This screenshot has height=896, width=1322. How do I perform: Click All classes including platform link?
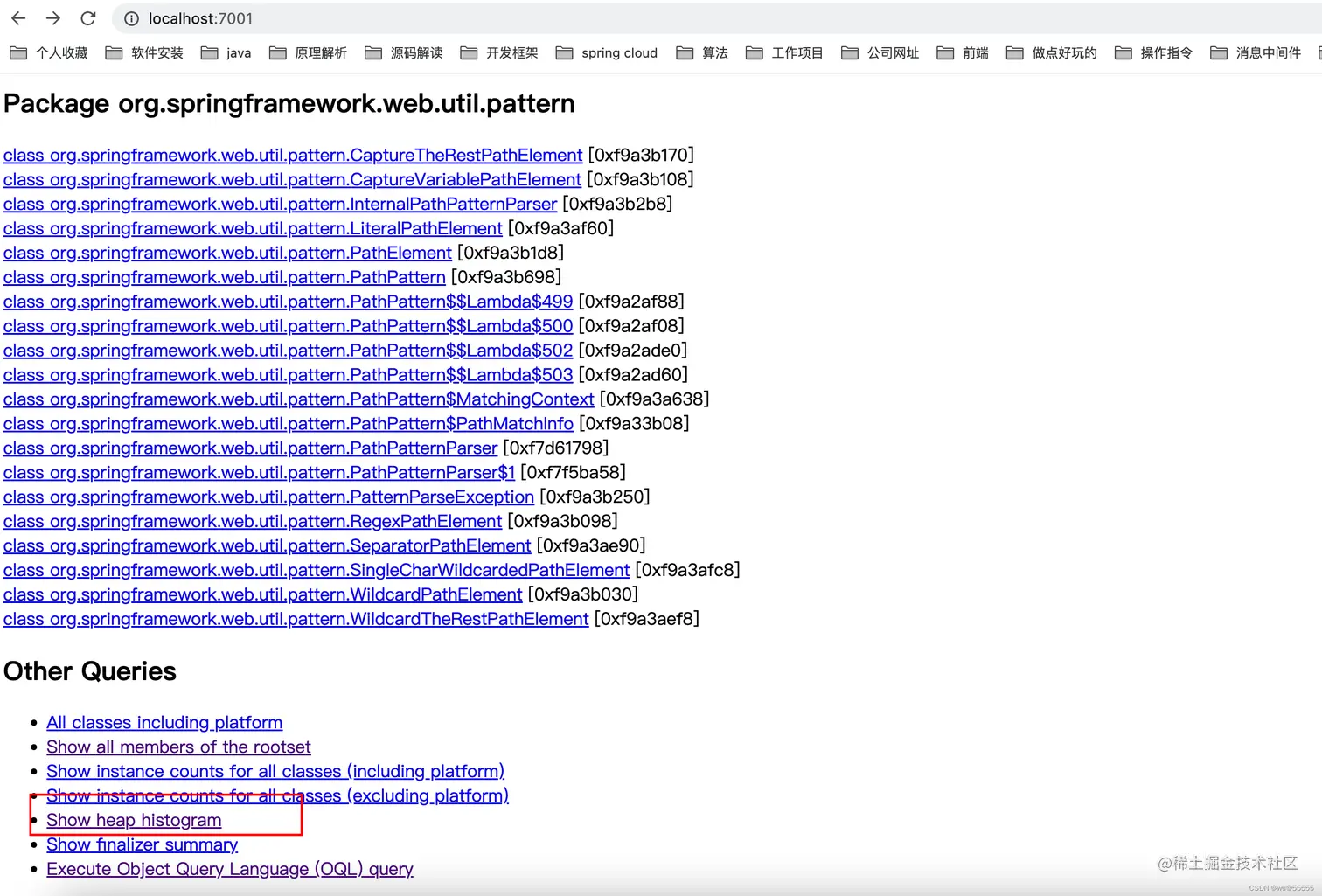[164, 723]
